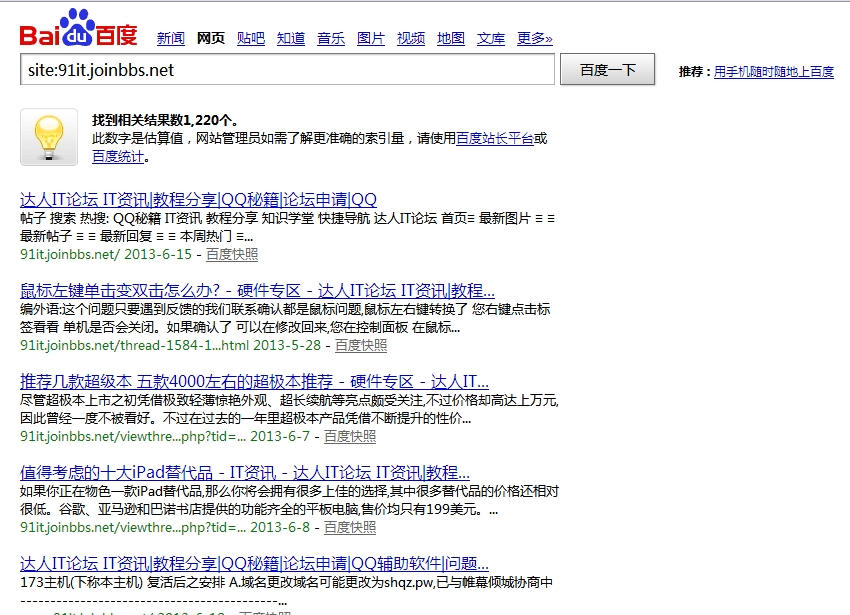Switch to the 知道 tab

tap(291, 39)
